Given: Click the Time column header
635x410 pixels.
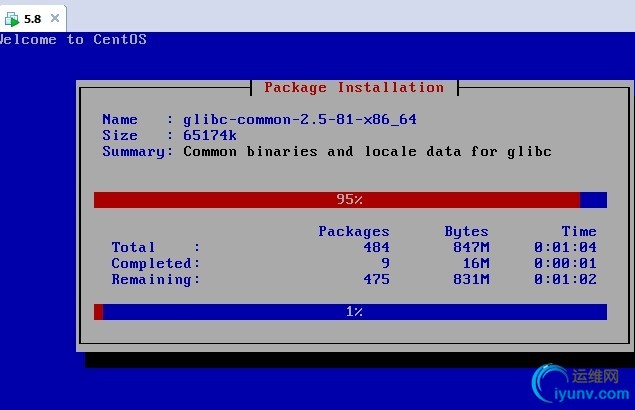Looking at the screenshot, I should 579,231.
